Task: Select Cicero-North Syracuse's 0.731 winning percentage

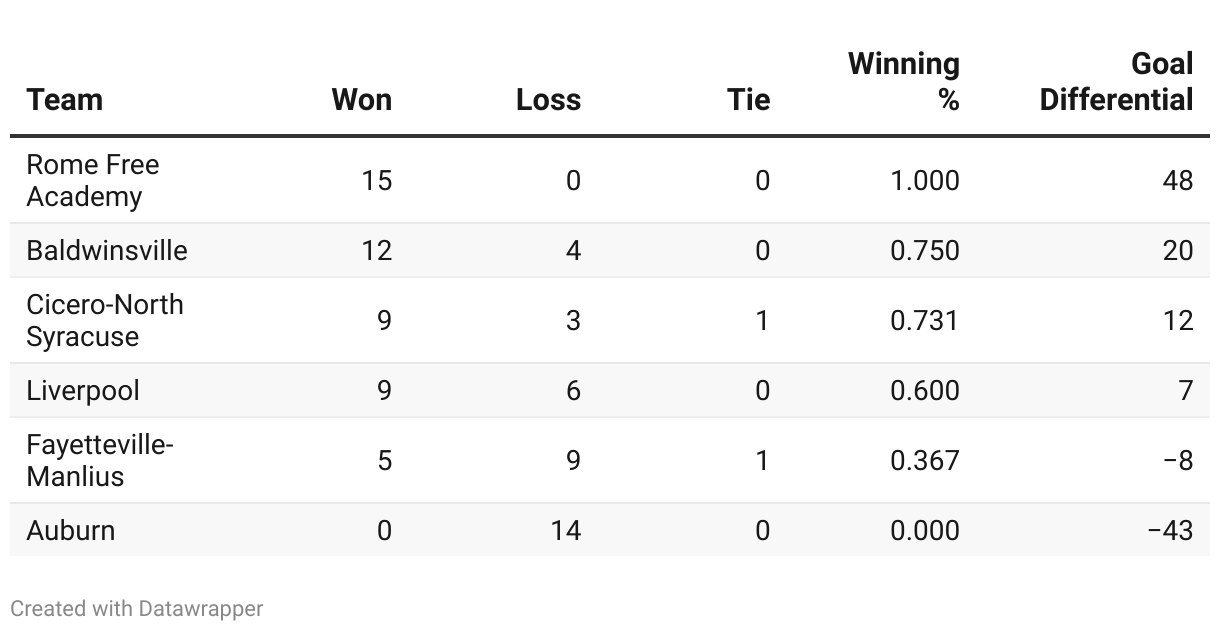Action: coord(925,320)
